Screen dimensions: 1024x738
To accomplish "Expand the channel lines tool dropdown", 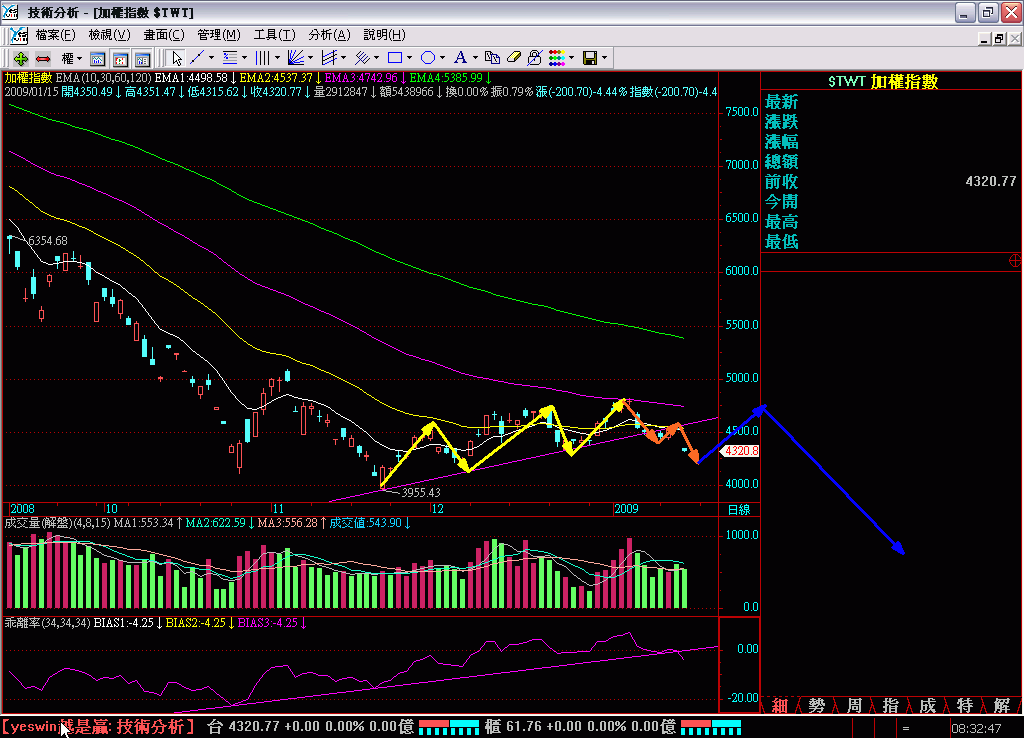I will click(344, 58).
